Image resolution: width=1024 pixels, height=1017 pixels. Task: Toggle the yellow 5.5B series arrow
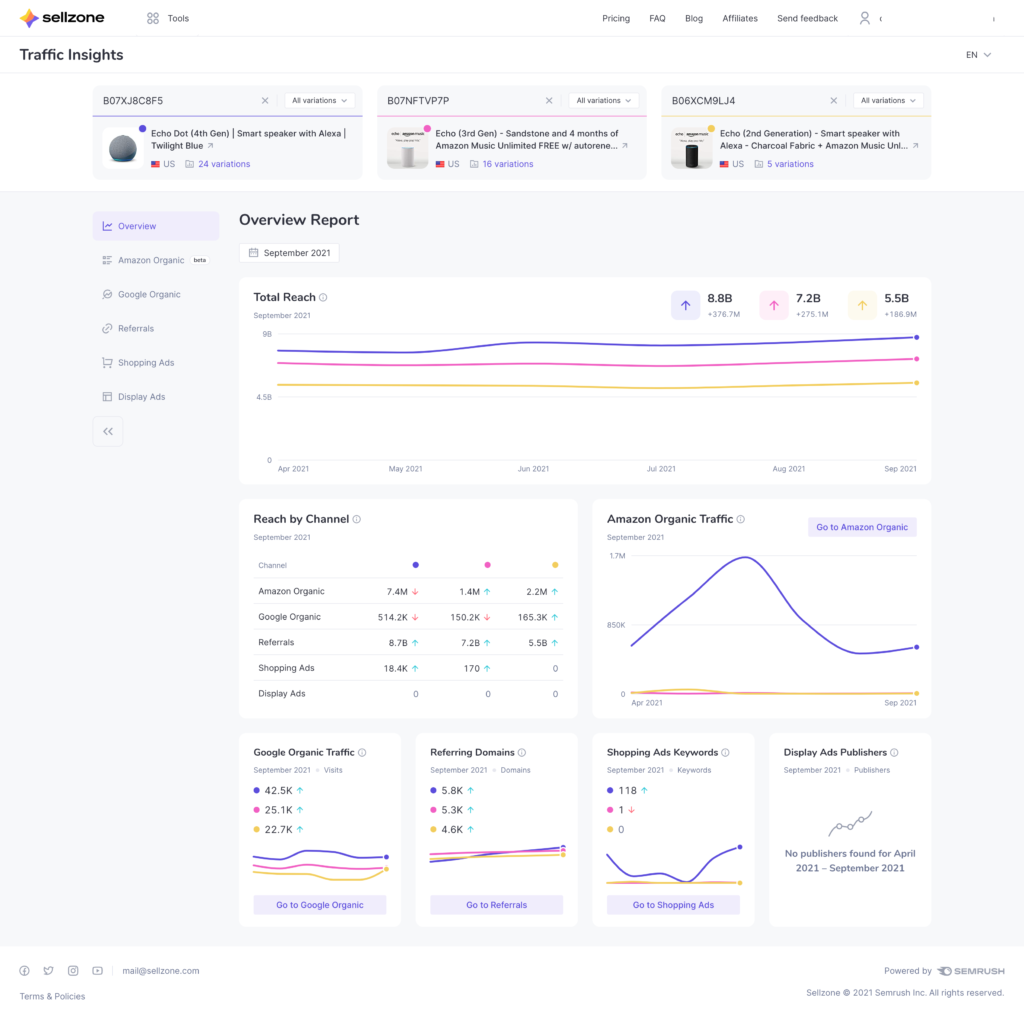click(862, 306)
